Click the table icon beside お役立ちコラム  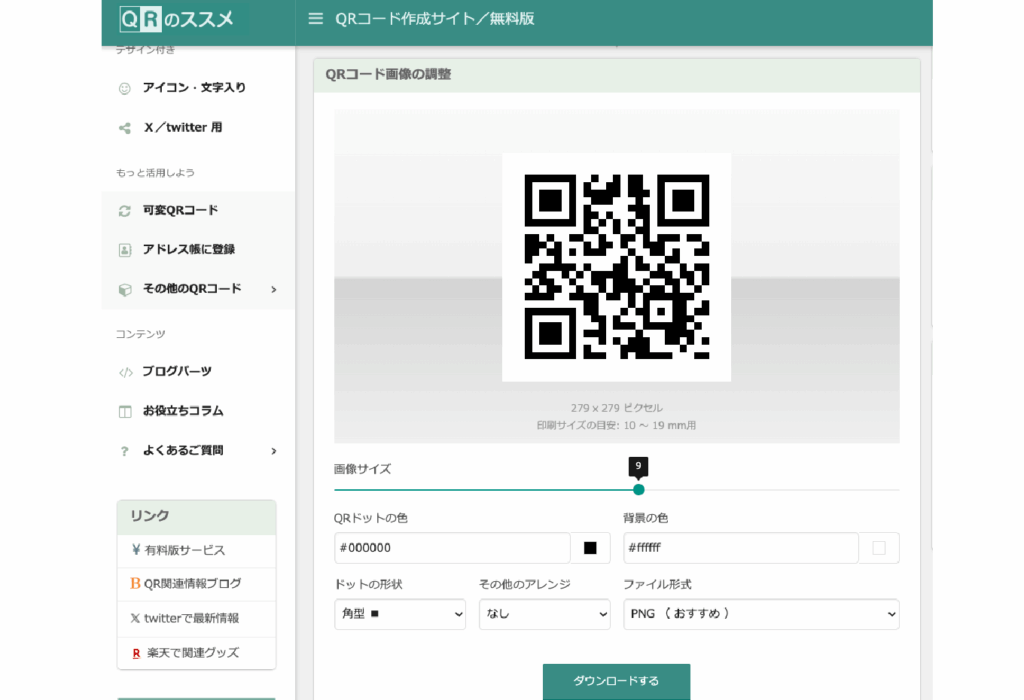(x=125, y=411)
